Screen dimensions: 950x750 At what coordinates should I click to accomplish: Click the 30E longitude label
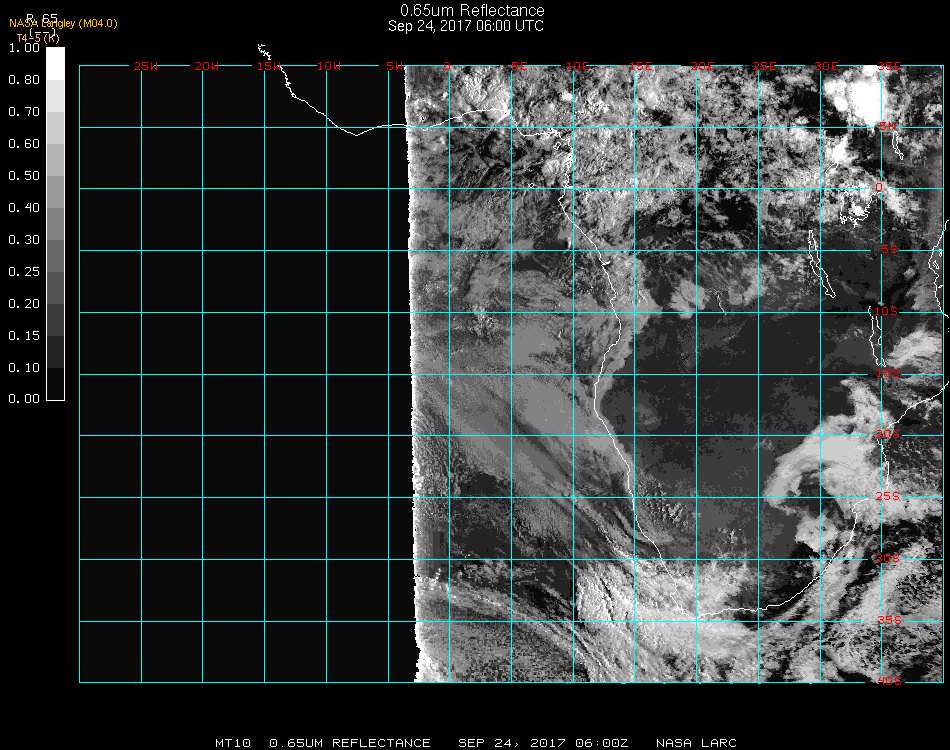click(826, 66)
